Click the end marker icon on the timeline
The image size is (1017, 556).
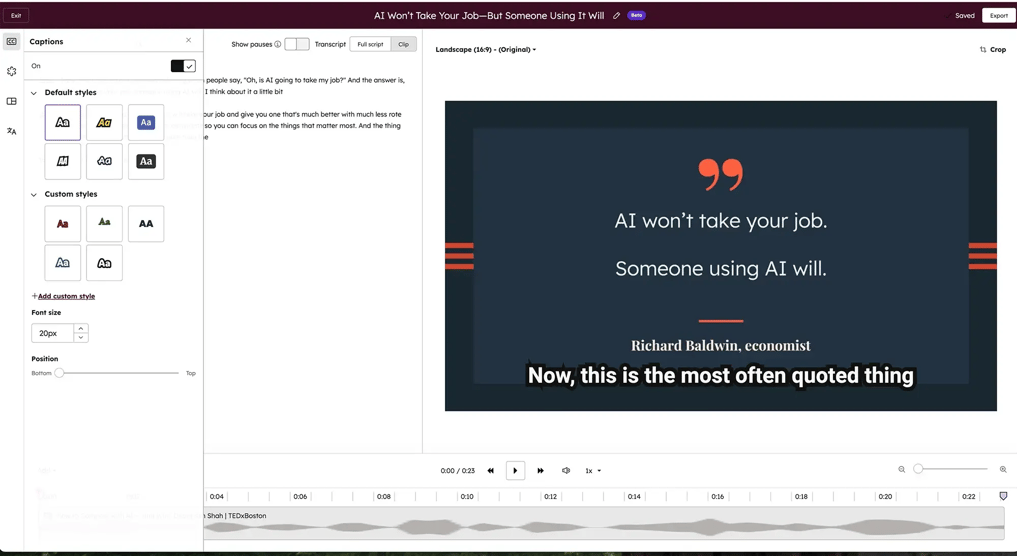point(1003,496)
